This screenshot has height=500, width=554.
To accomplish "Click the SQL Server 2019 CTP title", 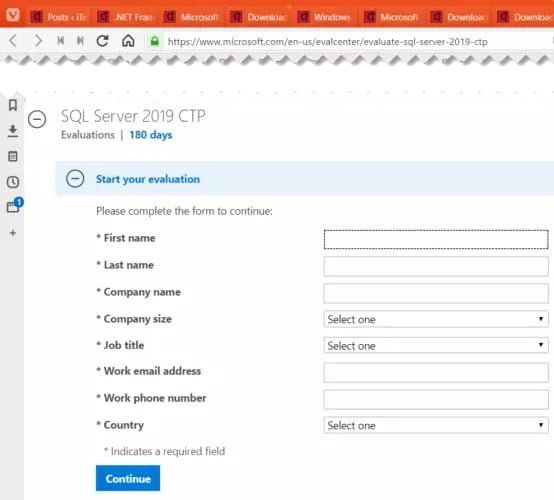I will [x=133, y=116].
